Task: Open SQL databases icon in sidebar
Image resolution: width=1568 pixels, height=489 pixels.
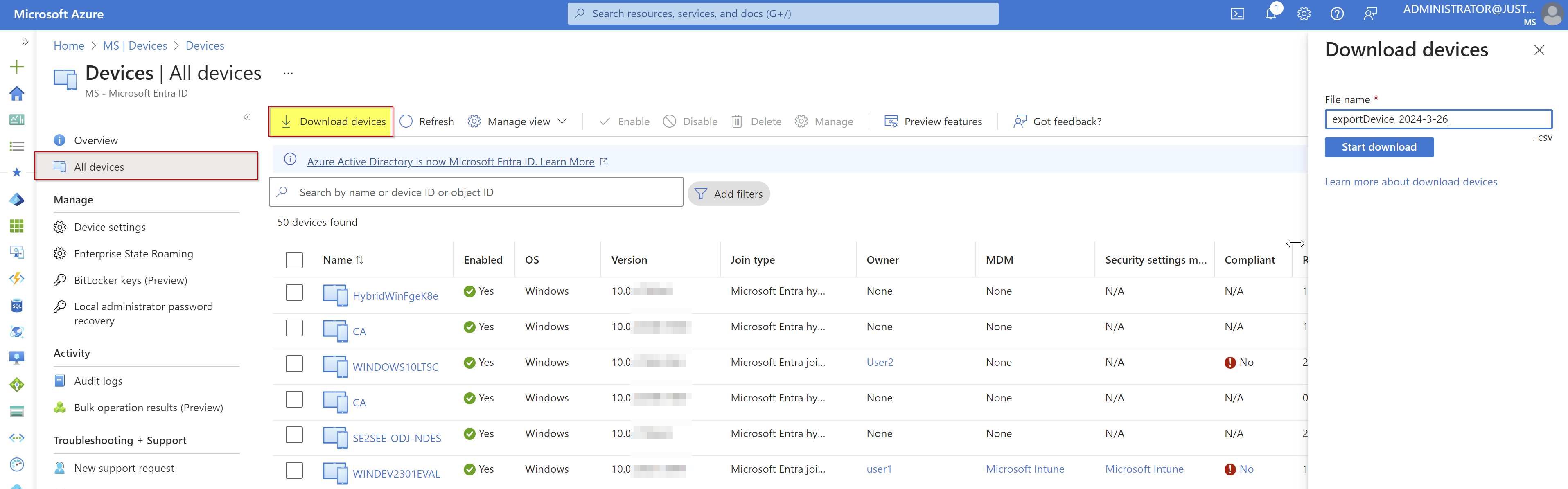Action: [17, 305]
